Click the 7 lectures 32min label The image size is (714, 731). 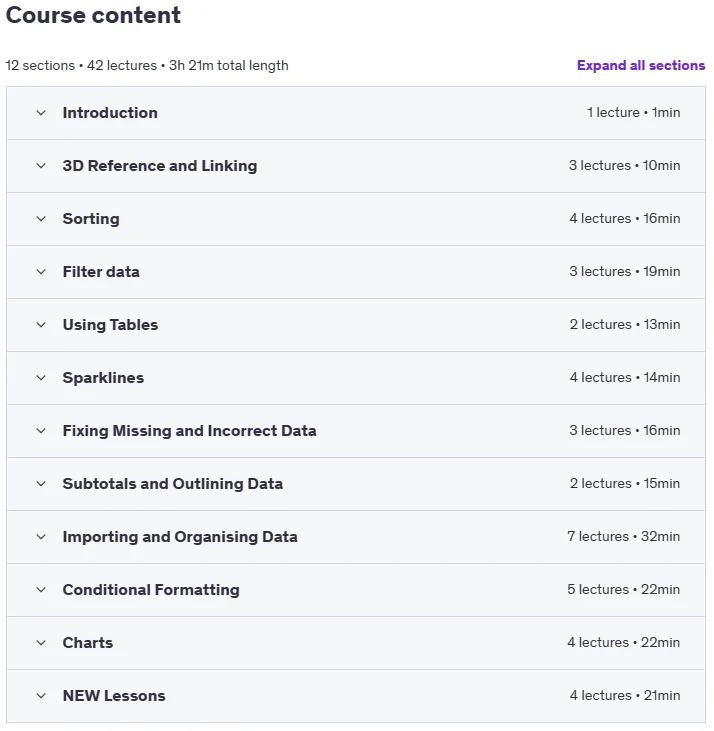[x=624, y=537]
